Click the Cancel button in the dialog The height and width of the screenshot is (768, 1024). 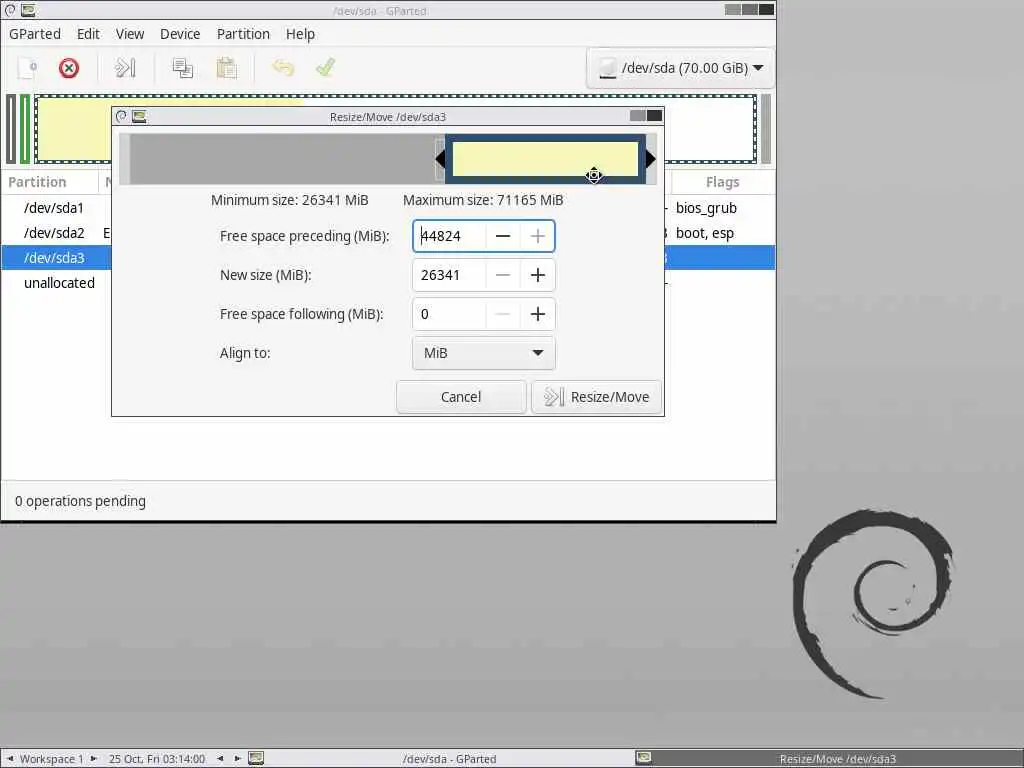pyautogui.click(x=461, y=397)
